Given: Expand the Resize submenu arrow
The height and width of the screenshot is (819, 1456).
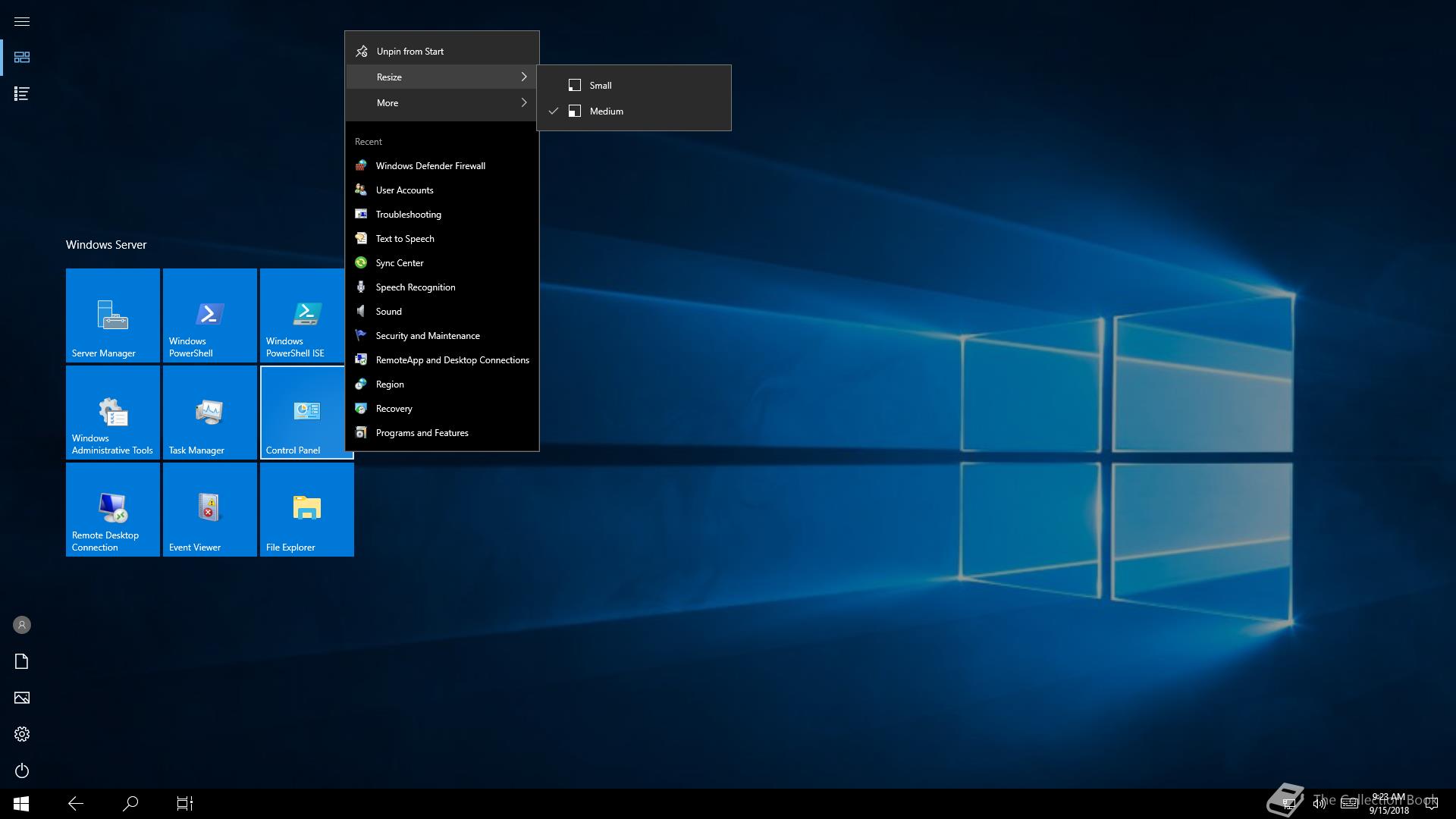Looking at the screenshot, I should [523, 77].
